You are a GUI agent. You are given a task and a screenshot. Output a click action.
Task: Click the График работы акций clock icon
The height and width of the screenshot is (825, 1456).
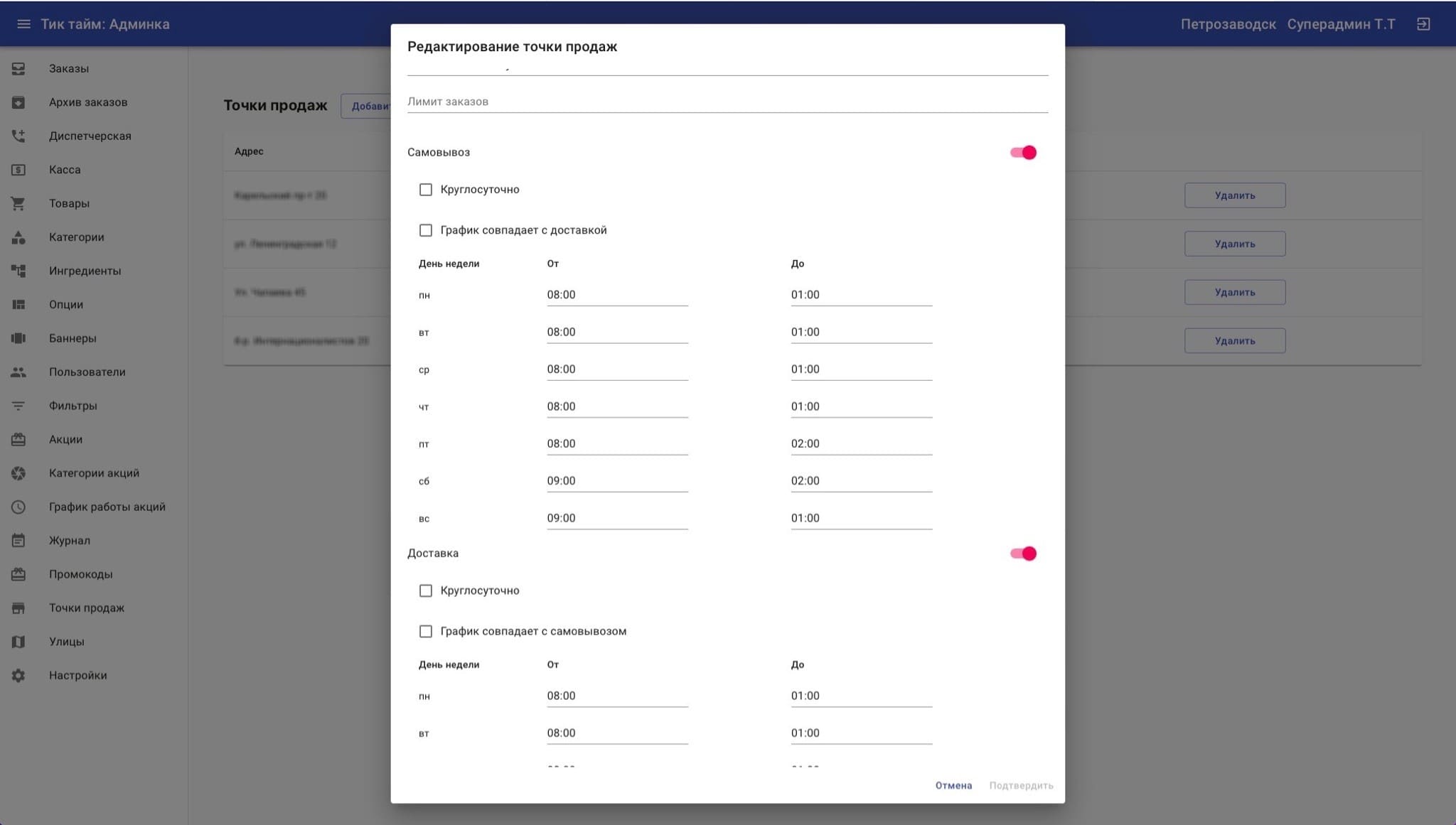pyautogui.click(x=18, y=507)
